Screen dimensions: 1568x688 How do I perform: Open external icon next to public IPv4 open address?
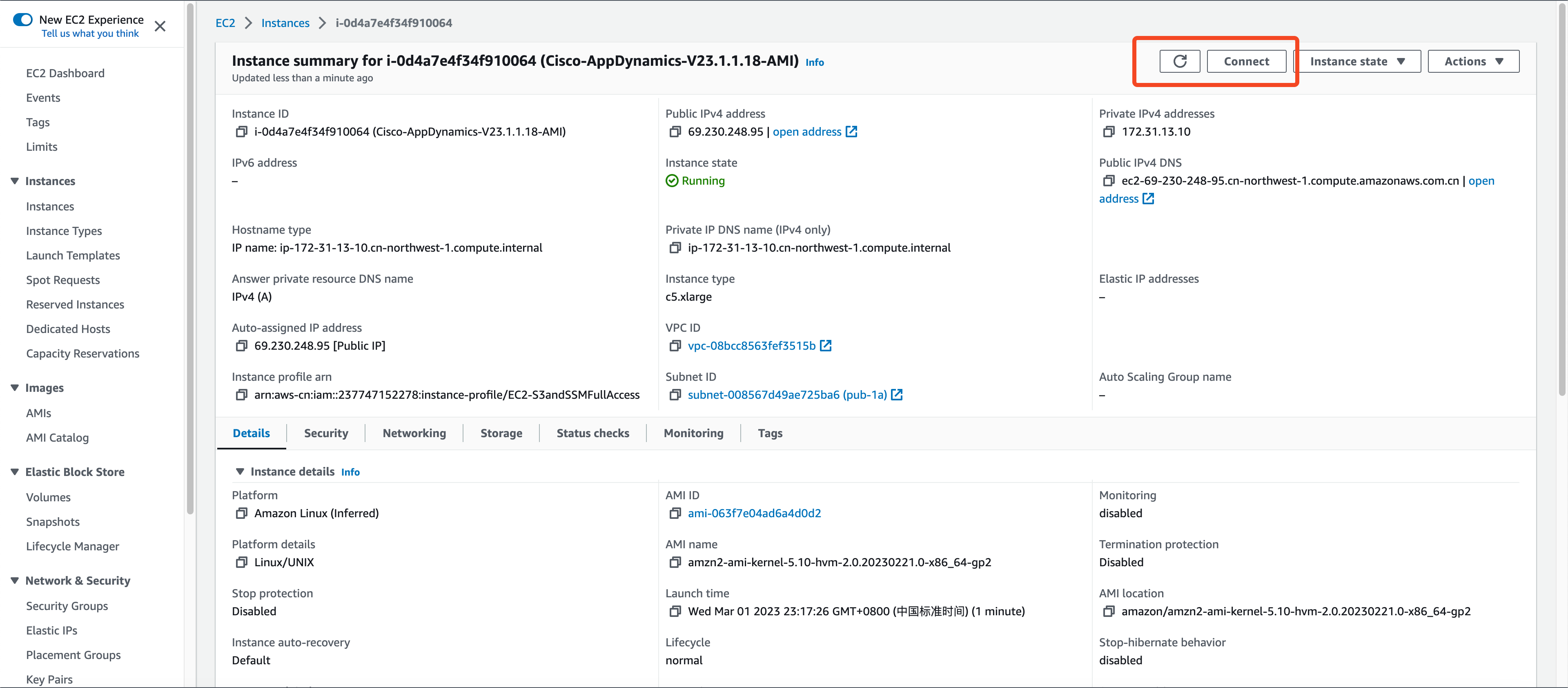[851, 132]
